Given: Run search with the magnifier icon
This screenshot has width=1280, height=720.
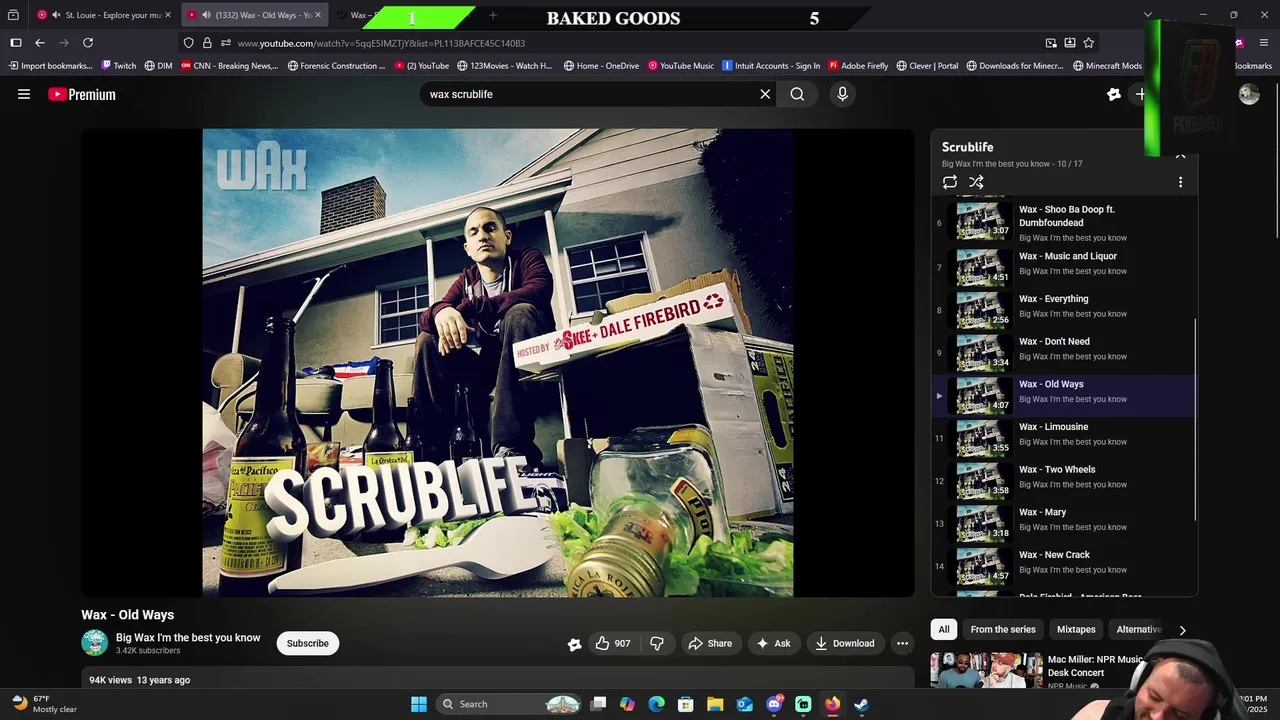Looking at the screenshot, I should 797,94.
